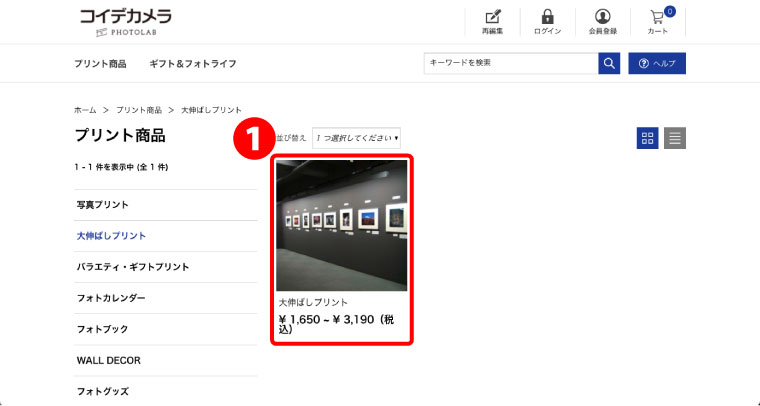Click the ヘルプ help button
Viewport: 760px width, 406px height.
coord(657,63)
